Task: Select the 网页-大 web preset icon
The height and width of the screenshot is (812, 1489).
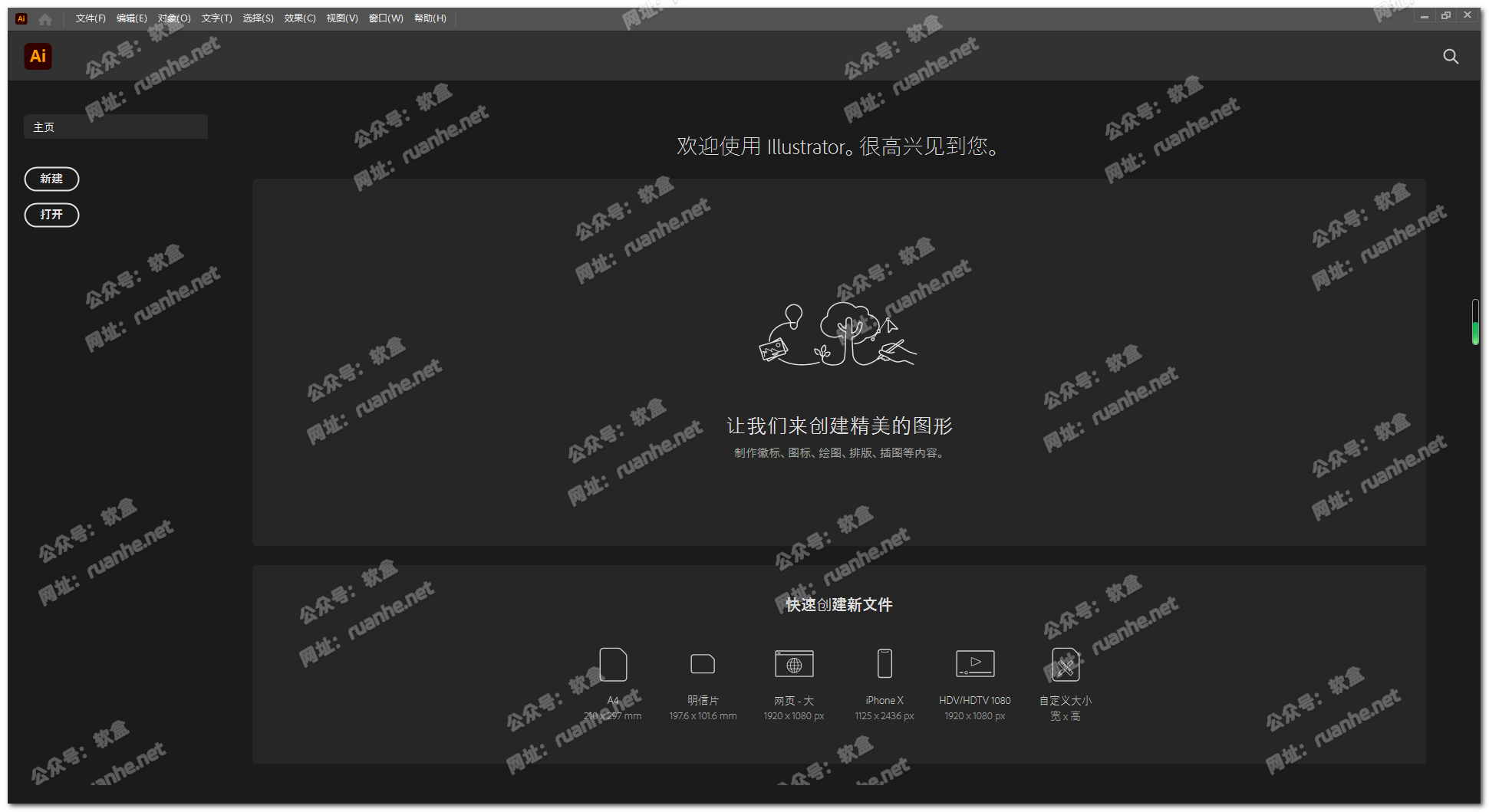Action: coord(794,664)
